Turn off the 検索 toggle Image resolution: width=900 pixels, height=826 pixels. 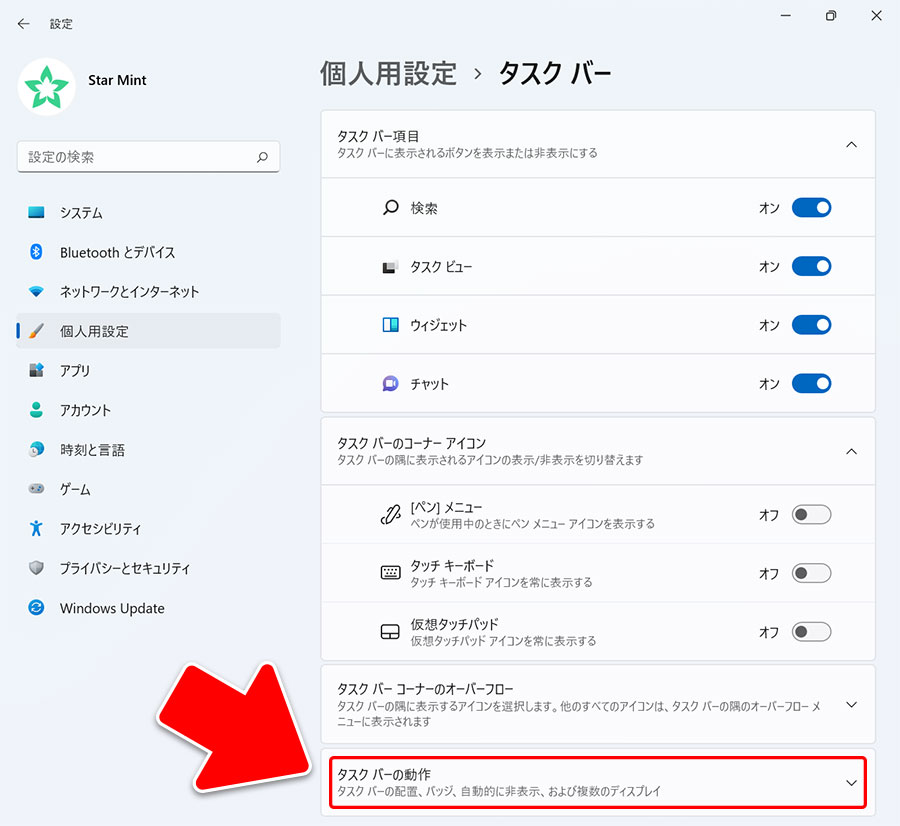click(x=811, y=208)
